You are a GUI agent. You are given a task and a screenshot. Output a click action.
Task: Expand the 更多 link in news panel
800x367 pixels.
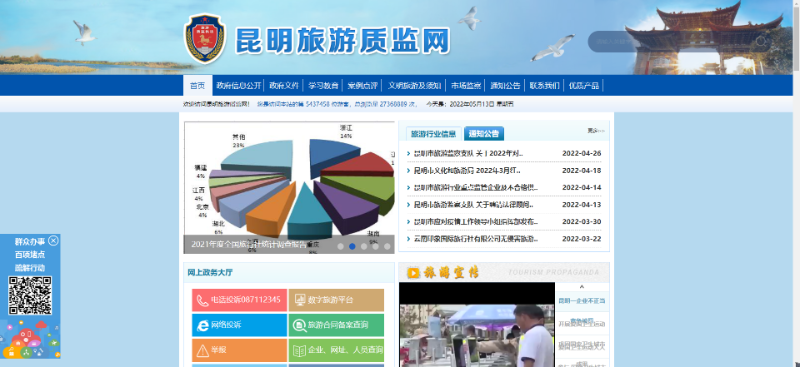[595, 131]
